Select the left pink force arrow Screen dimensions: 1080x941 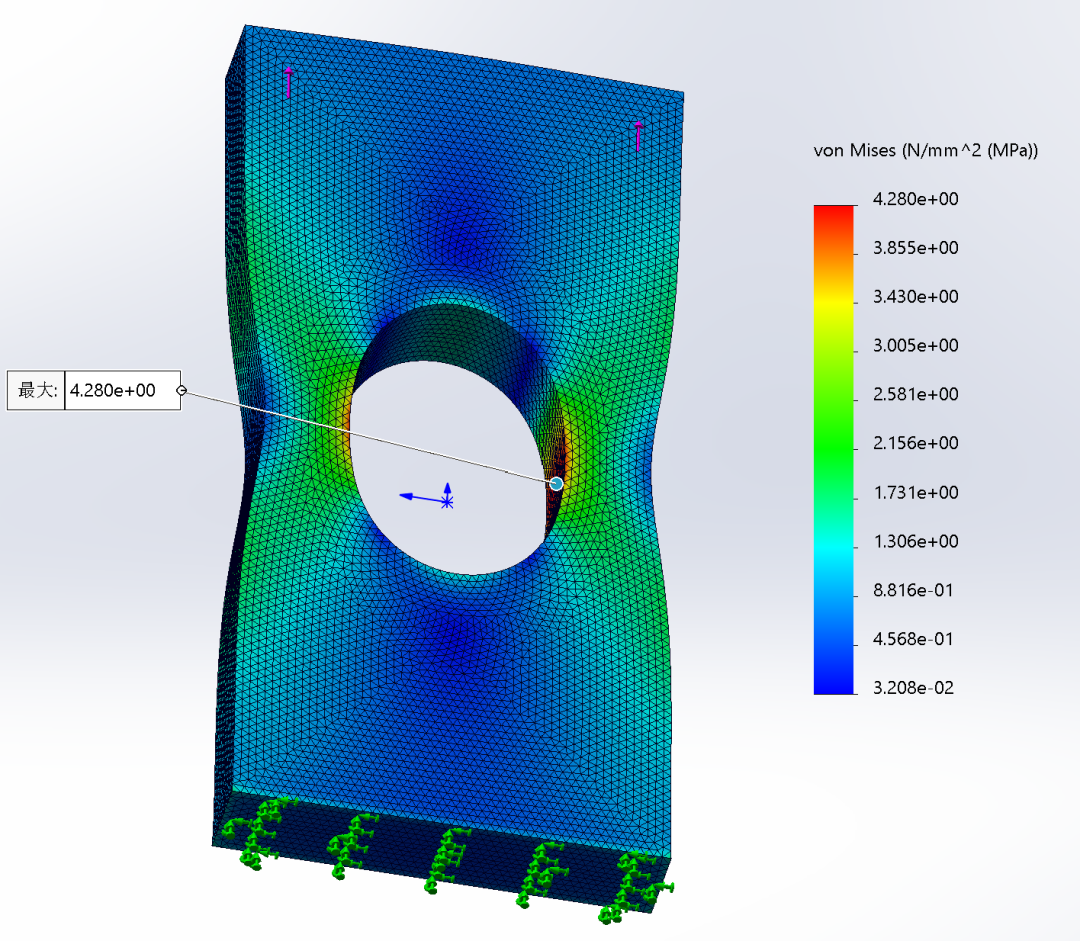click(288, 82)
